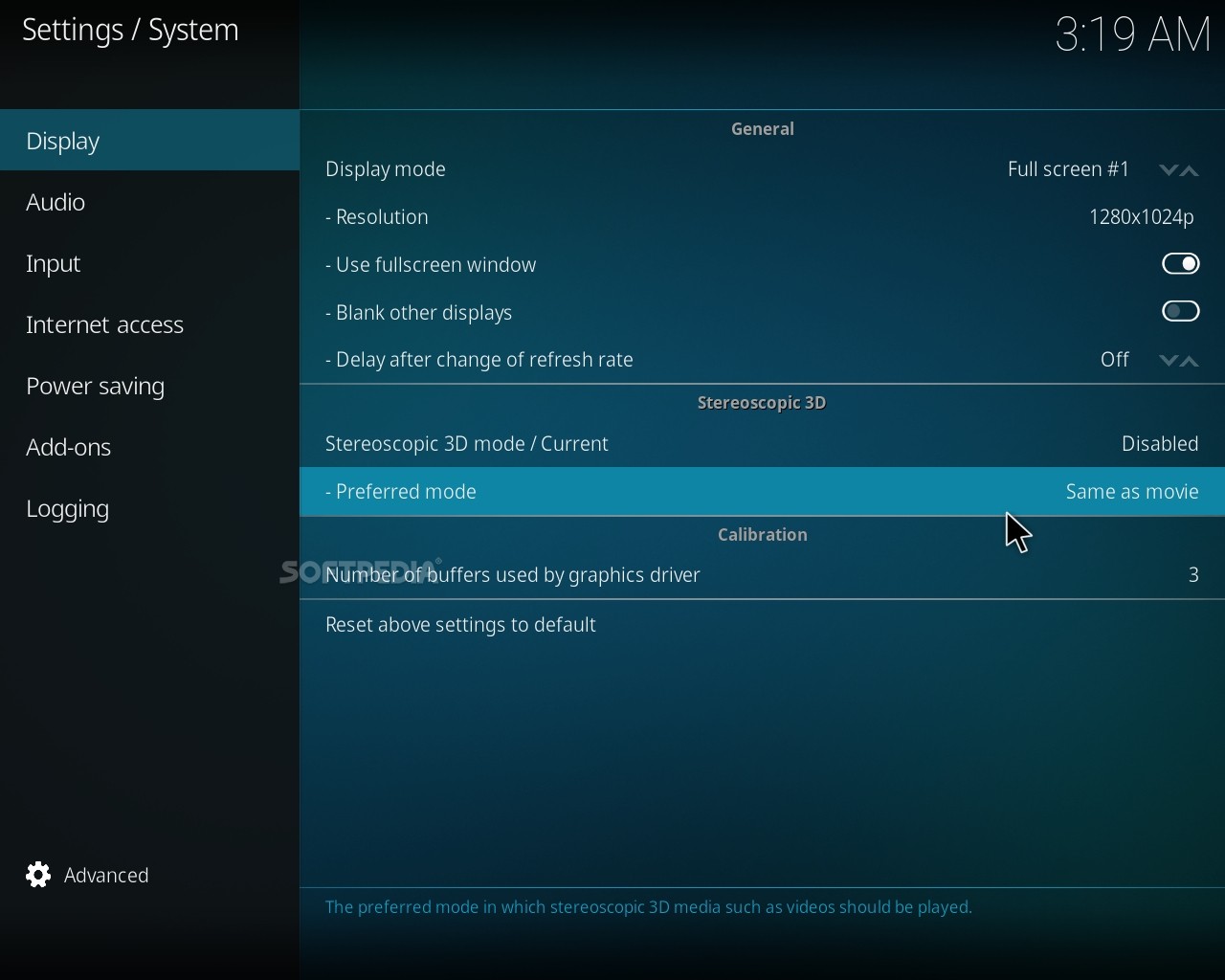
Task: Click the Off refresh delay value
Action: (x=1115, y=360)
